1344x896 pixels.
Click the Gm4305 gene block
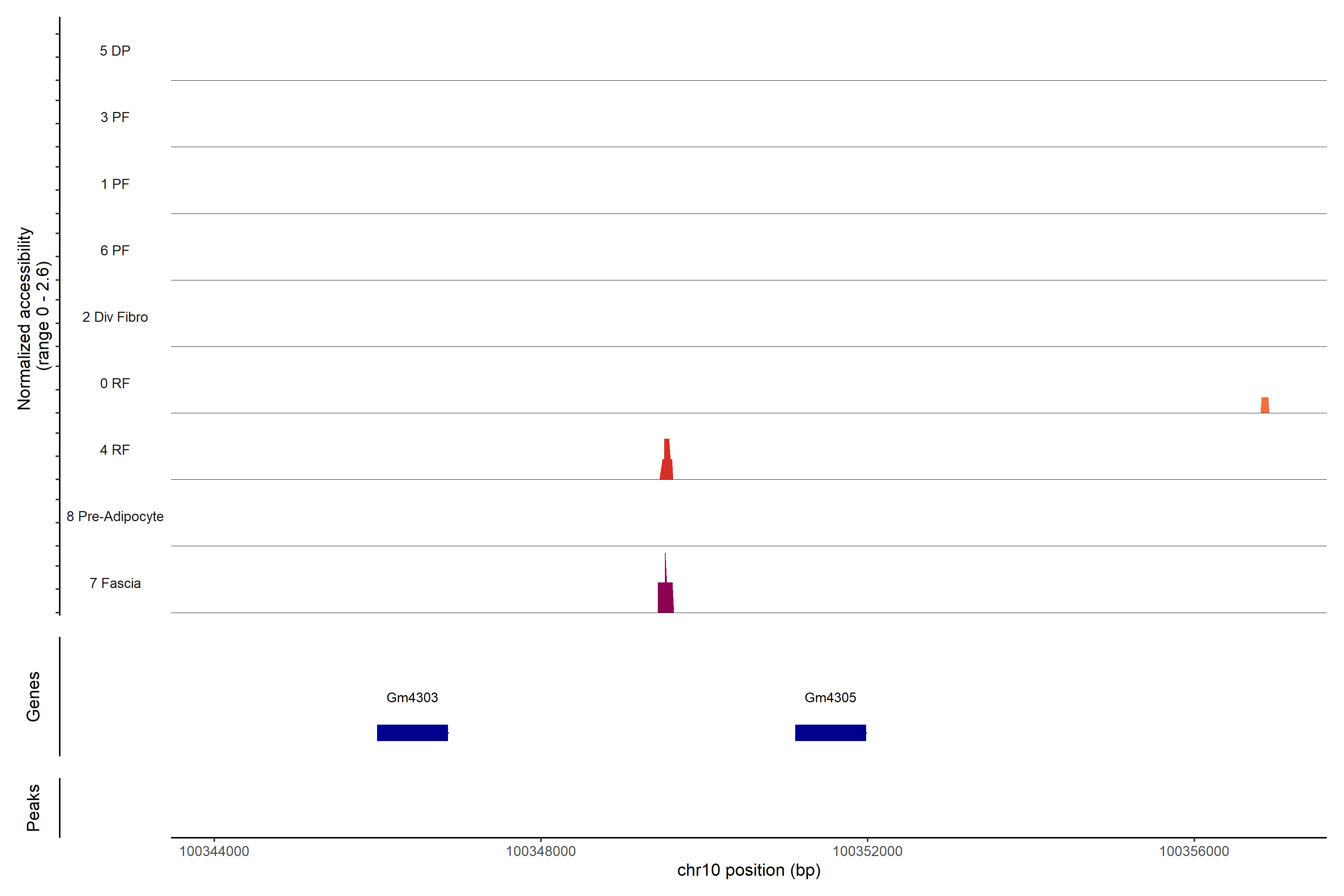point(830,732)
